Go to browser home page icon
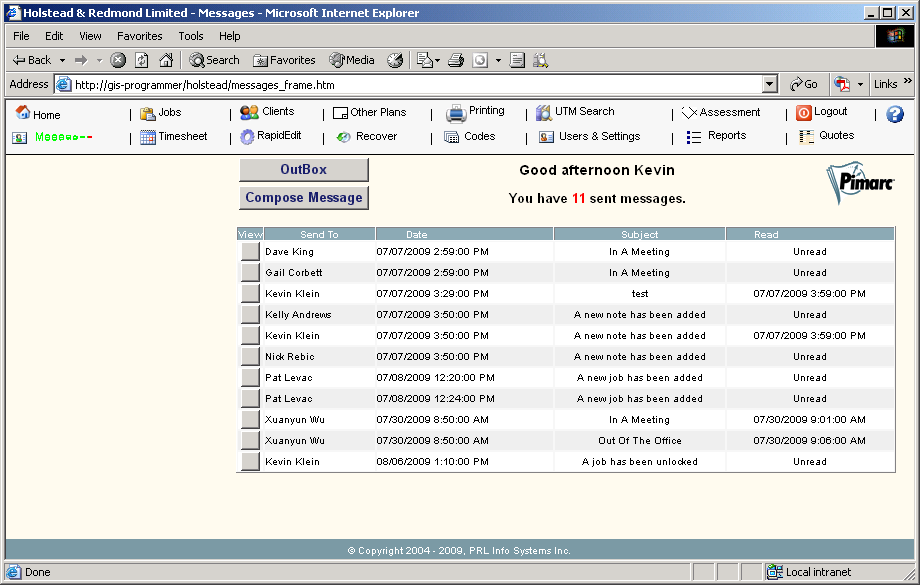The height and width of the screenshot is (585, 920). [166, 60]
